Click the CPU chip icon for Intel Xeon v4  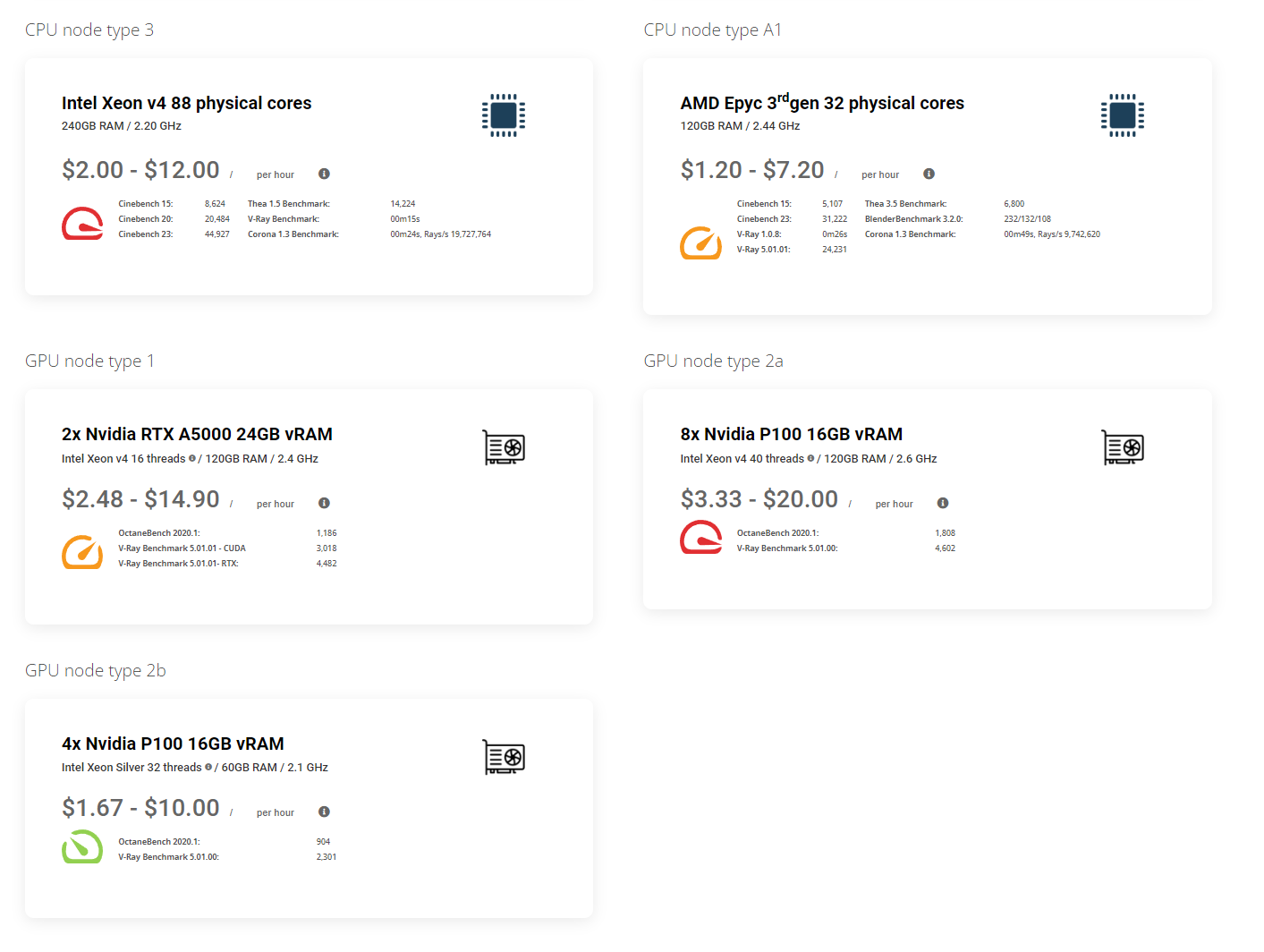tap(504, 115)
